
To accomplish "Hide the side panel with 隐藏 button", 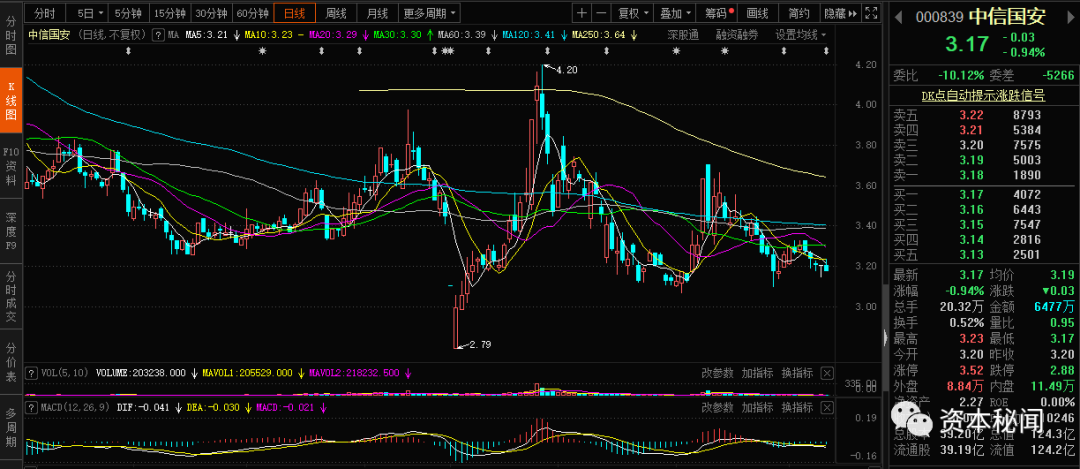I will [x=834, y=13].
